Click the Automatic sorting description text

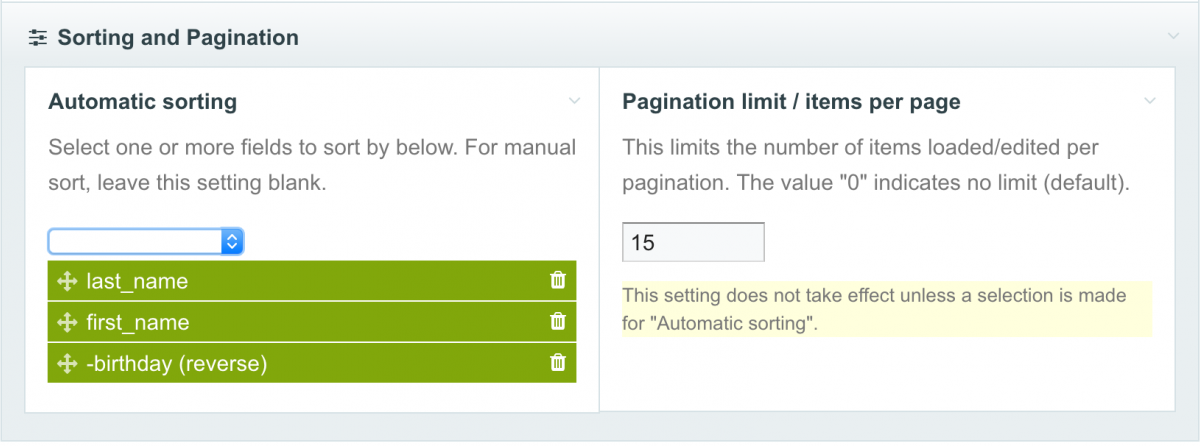coord(312,166)
